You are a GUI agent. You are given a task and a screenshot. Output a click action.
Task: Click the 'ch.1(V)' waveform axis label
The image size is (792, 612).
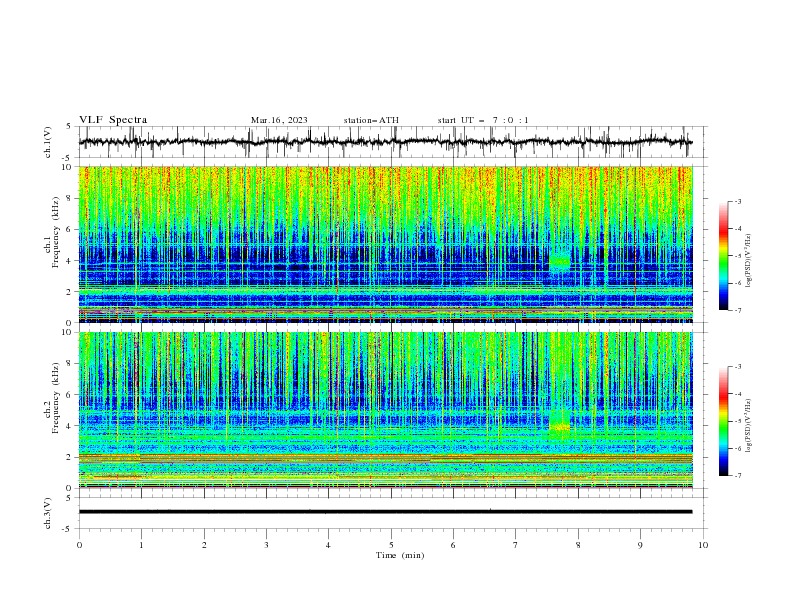click(x=47, y=142)
